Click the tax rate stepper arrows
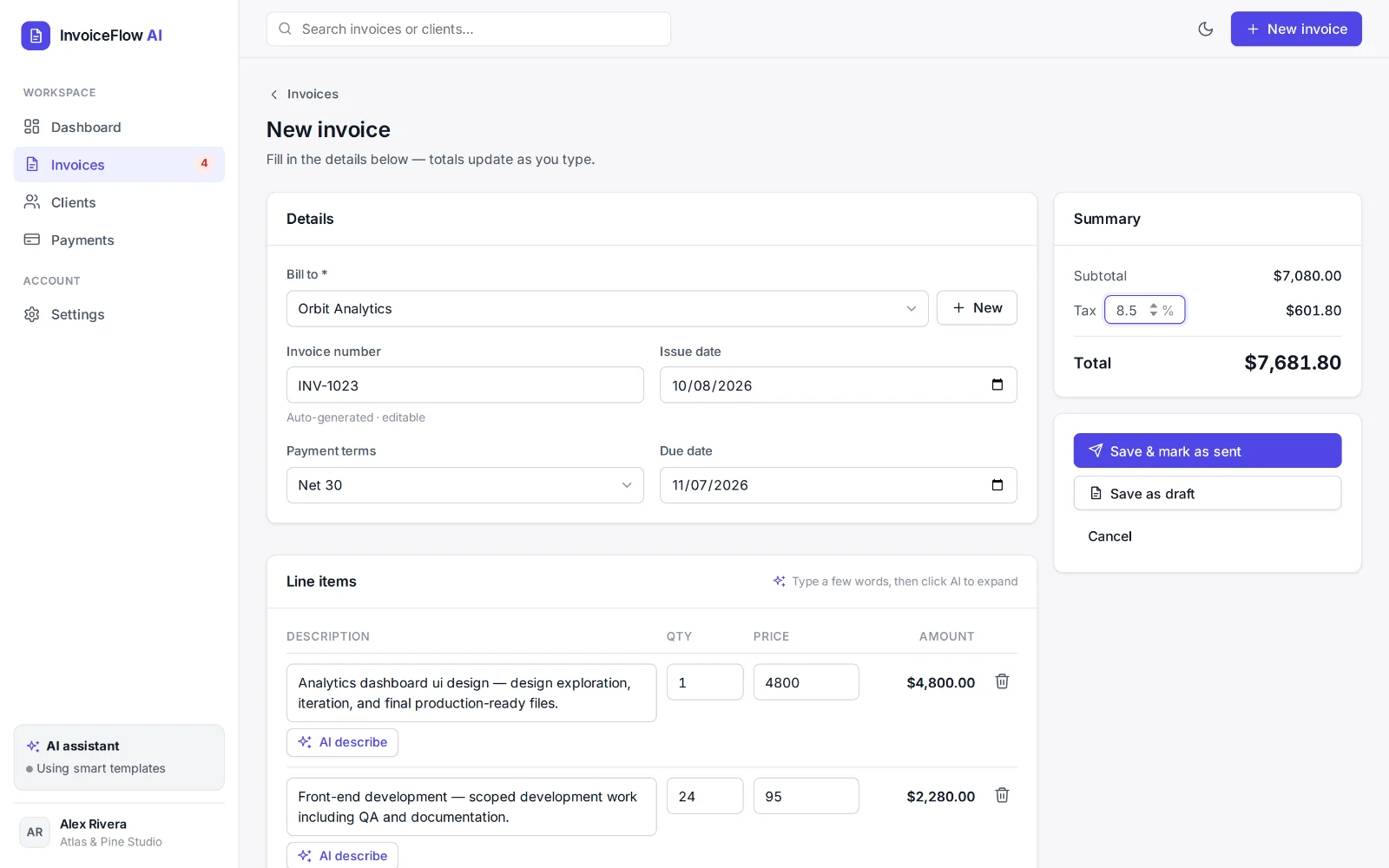This screenshot has height=868, width=1389. pyautogui.click(x=1154, y=310)
